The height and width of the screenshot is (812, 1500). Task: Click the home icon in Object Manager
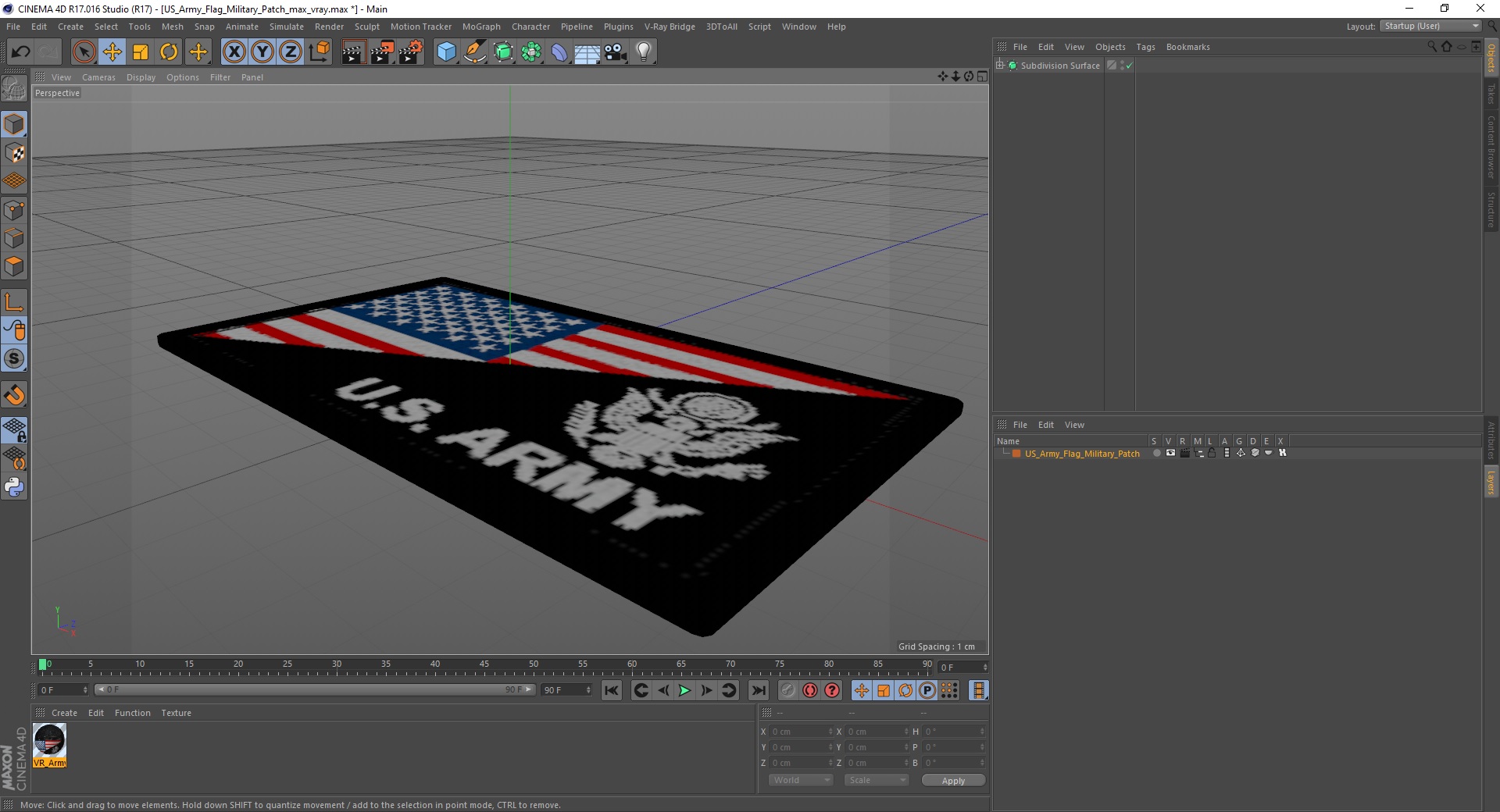(1446, 47)
